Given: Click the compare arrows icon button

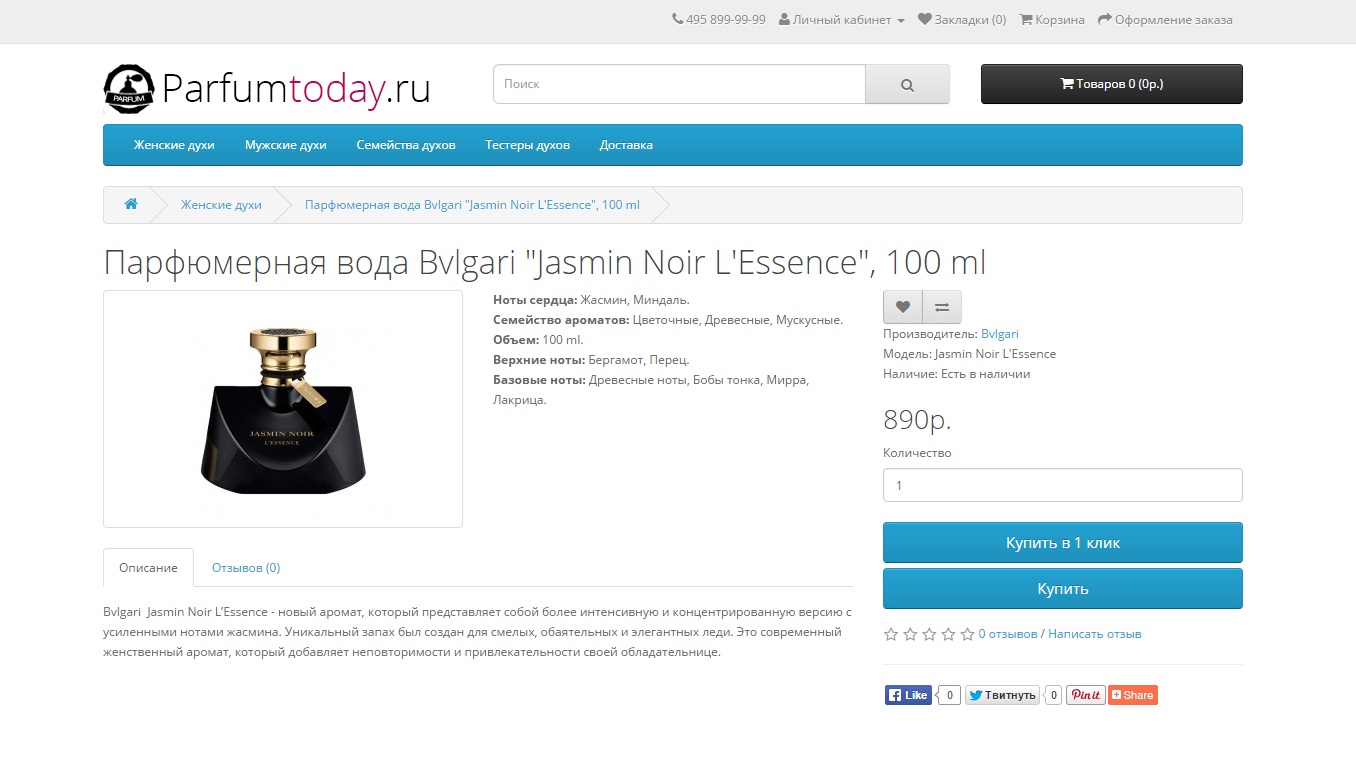Looking at the screenshot, I should (942, 307).
